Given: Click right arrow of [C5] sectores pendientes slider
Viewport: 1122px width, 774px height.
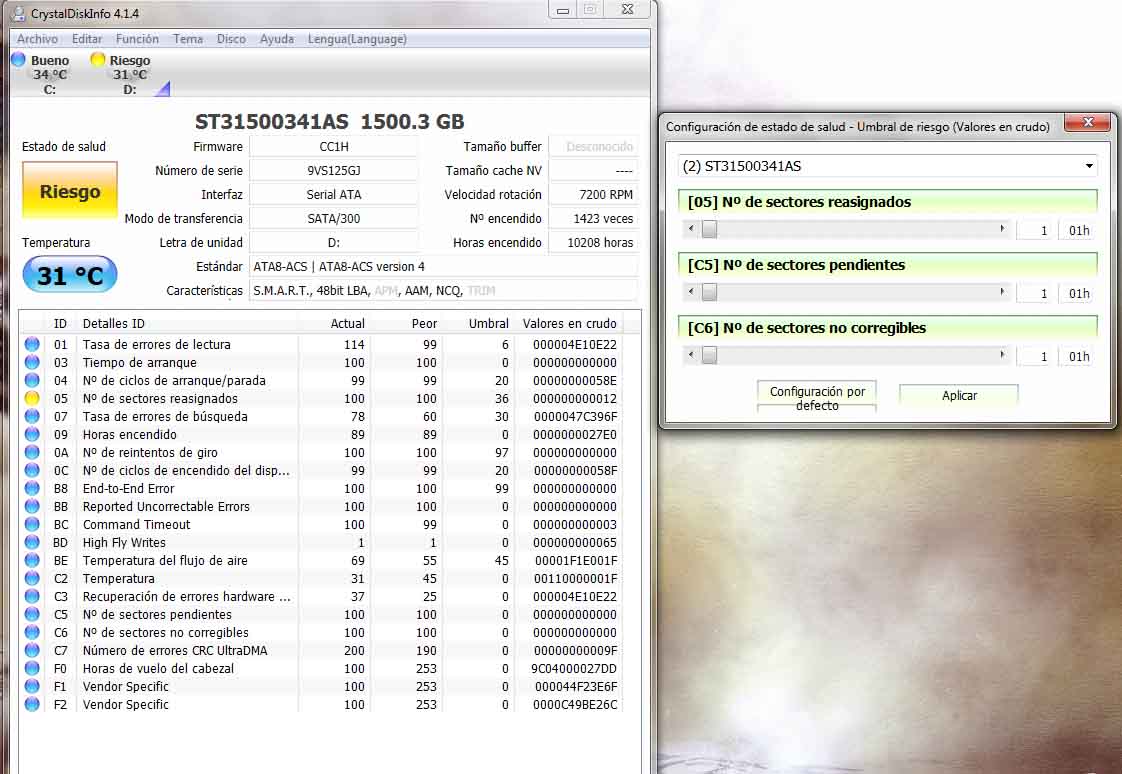Looking at the screenshot, I should 1002,292.
